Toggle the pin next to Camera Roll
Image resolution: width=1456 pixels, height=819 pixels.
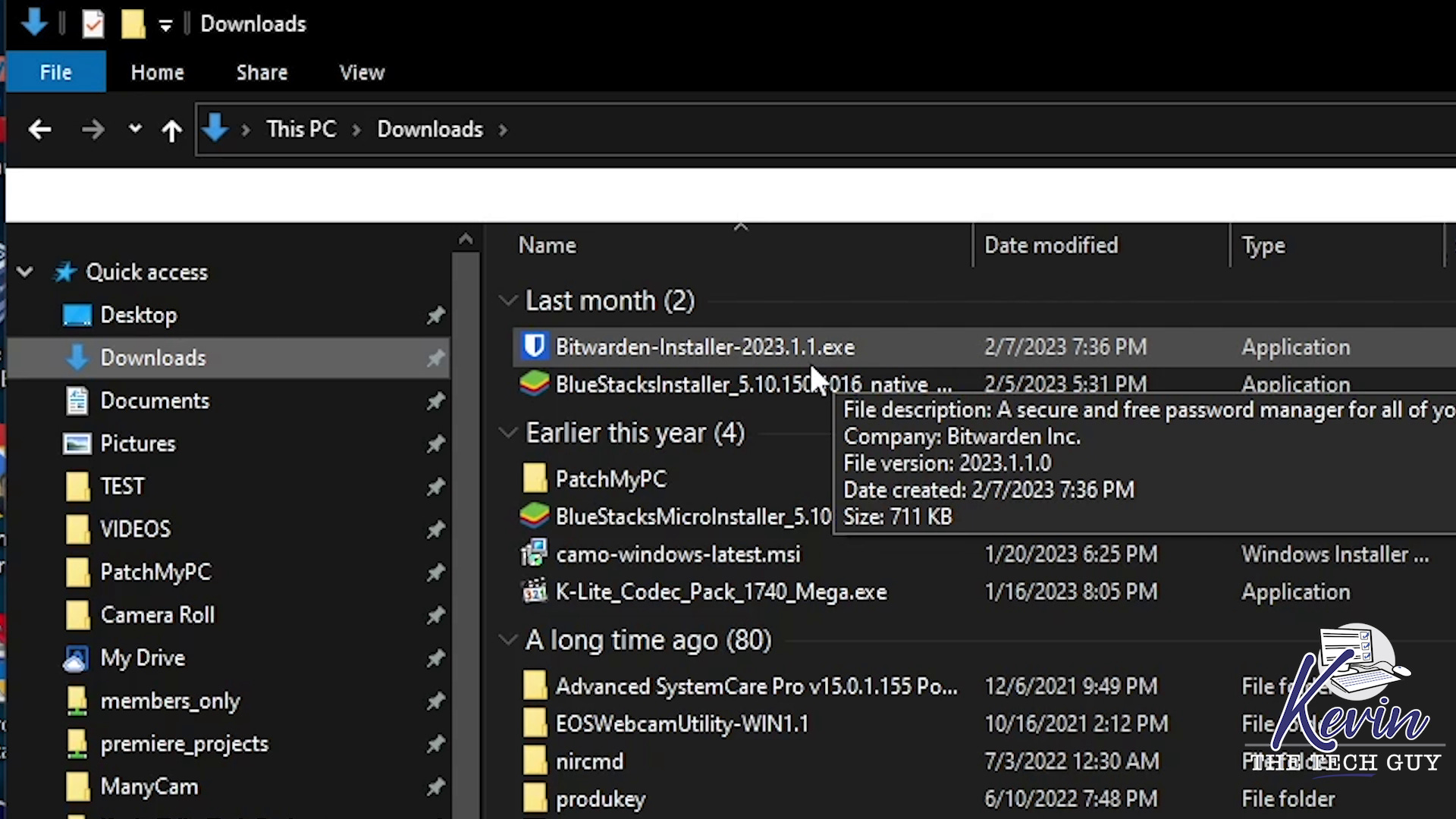[435, 615]
